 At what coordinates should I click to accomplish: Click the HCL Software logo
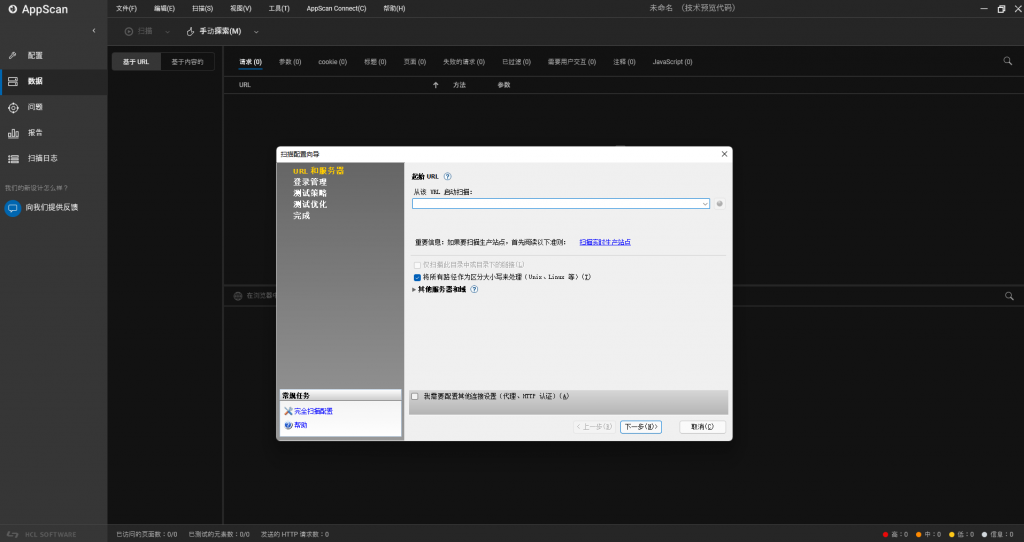pyautogui.click(x=42, y=534)
